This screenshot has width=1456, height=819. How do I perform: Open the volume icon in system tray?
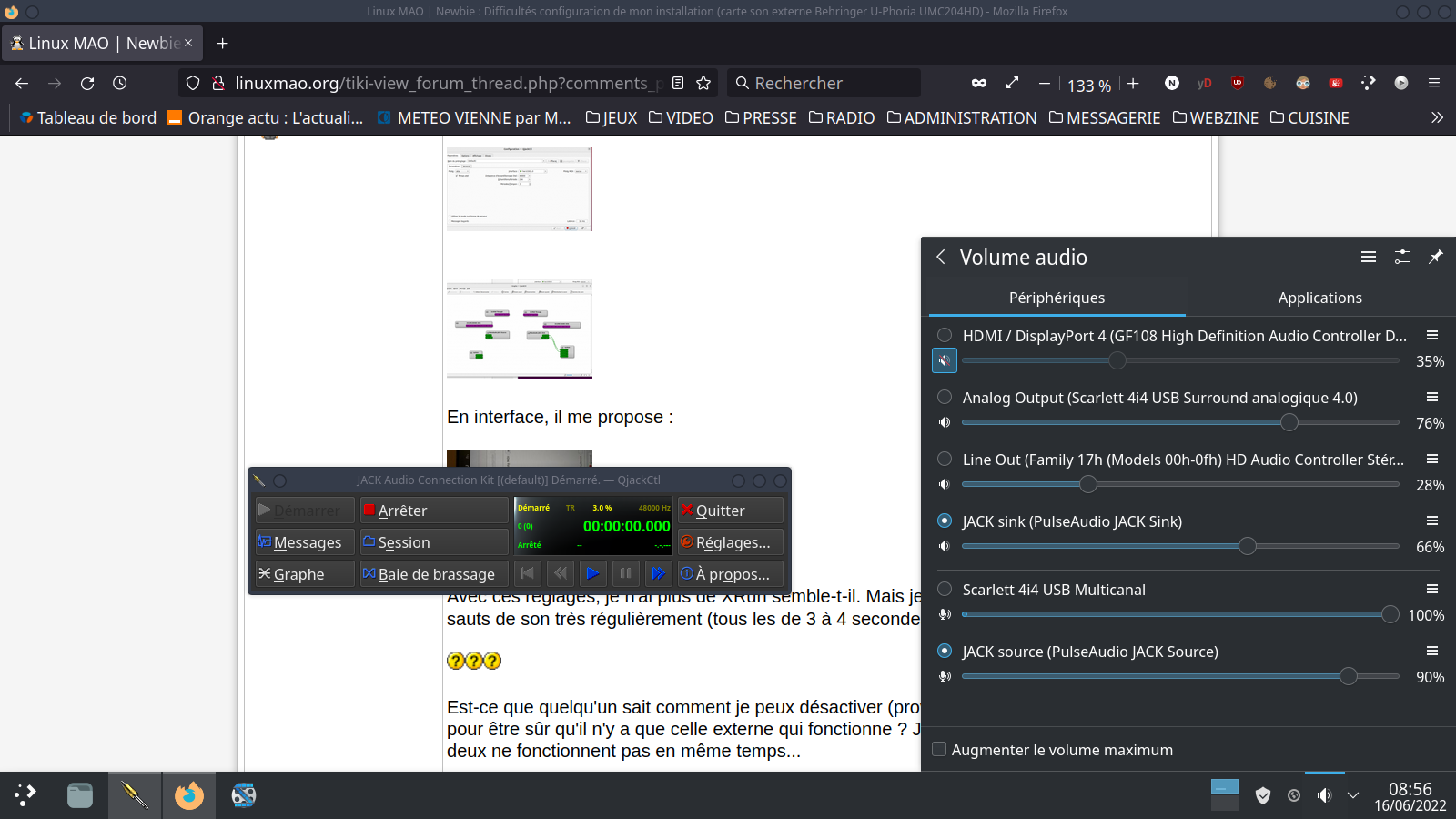1325,795
